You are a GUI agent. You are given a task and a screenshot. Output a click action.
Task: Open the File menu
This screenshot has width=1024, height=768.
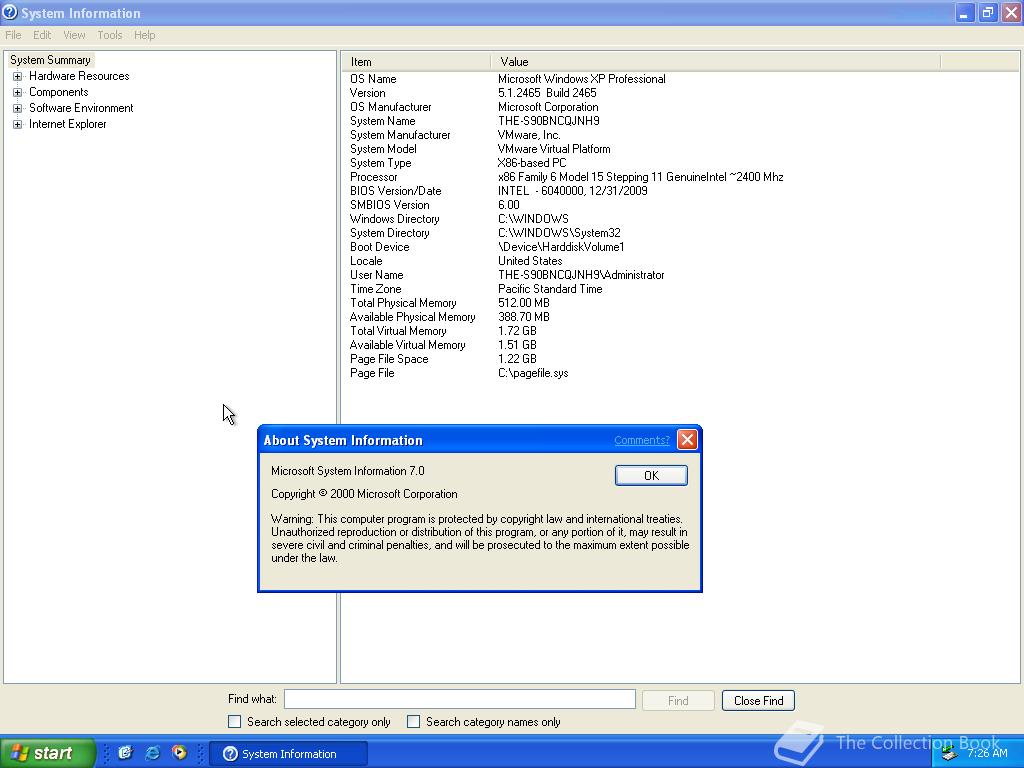click(13, 35)
